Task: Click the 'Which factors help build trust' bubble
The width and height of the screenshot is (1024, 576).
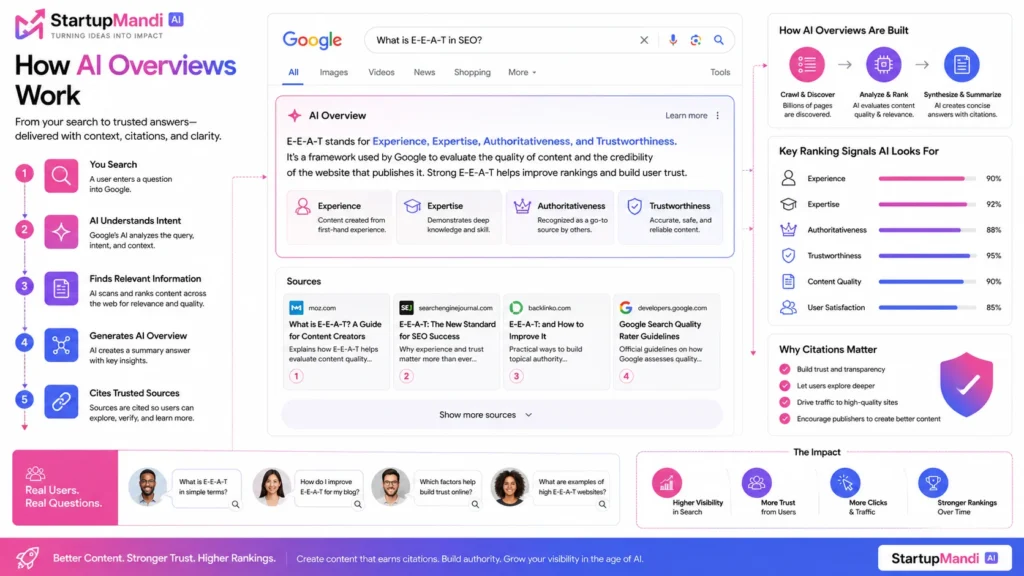Action: 447,488
